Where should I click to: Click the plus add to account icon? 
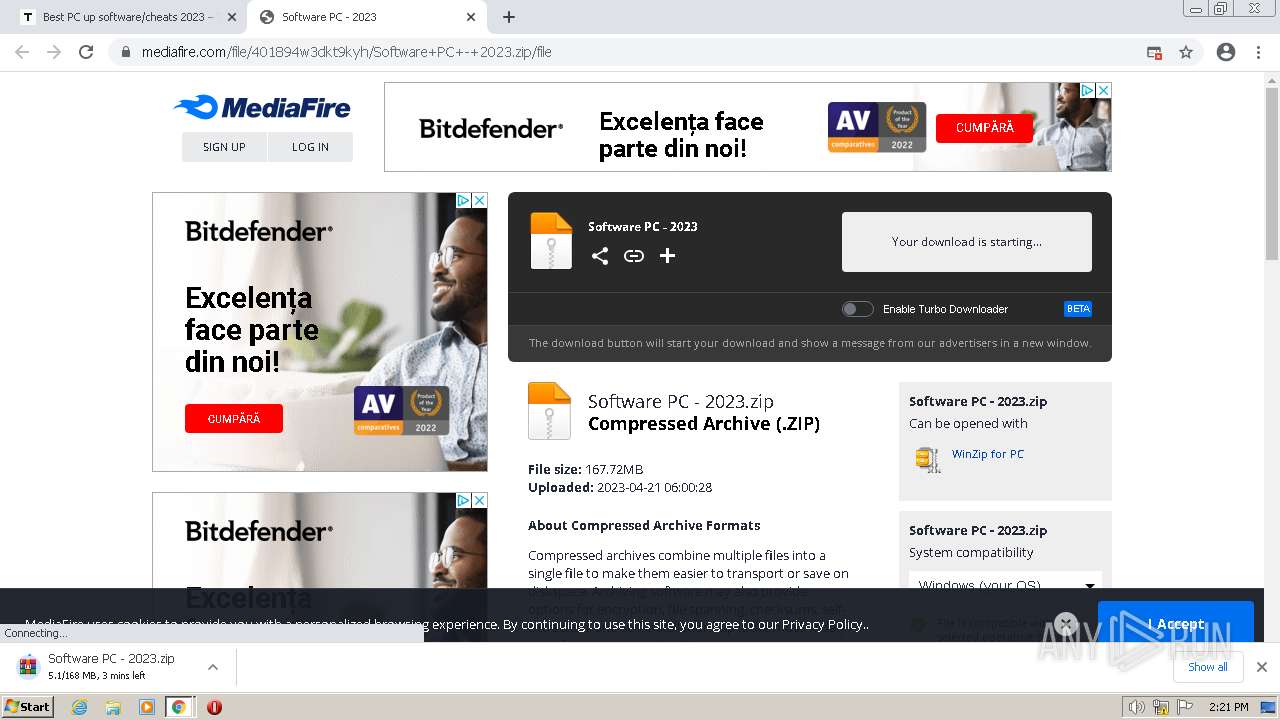point(668,256)
